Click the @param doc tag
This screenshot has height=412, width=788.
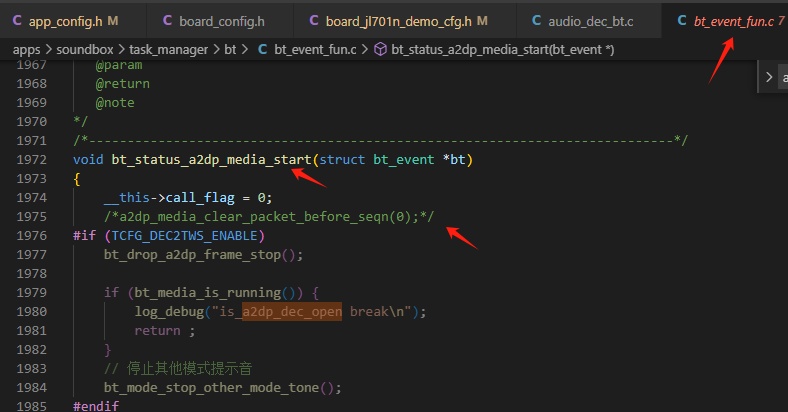(119, 65)
